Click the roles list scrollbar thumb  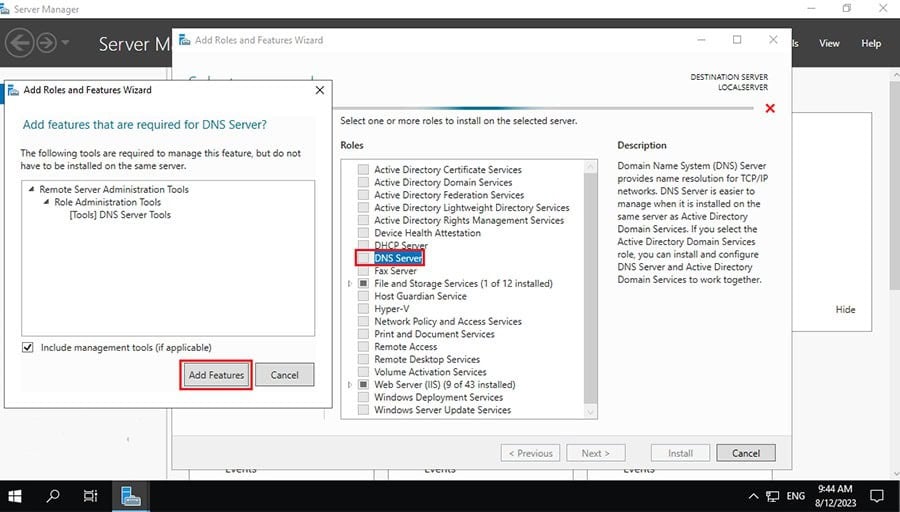(x=591, y=287)
